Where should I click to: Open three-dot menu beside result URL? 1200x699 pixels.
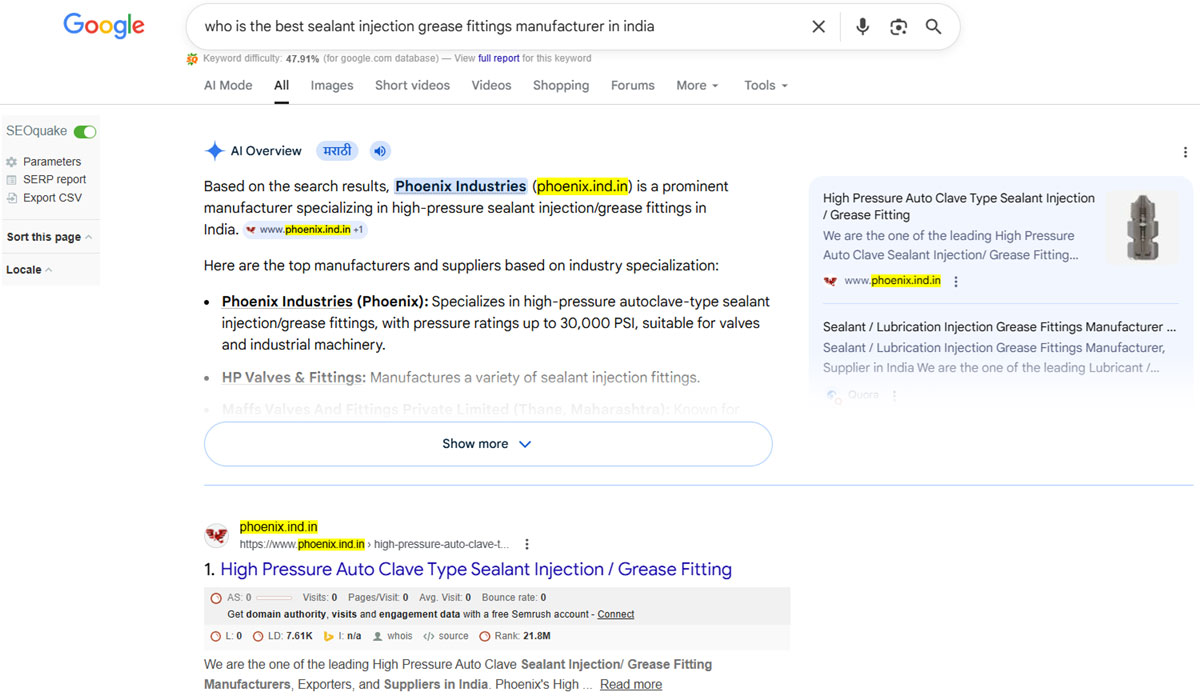point(527,545)
